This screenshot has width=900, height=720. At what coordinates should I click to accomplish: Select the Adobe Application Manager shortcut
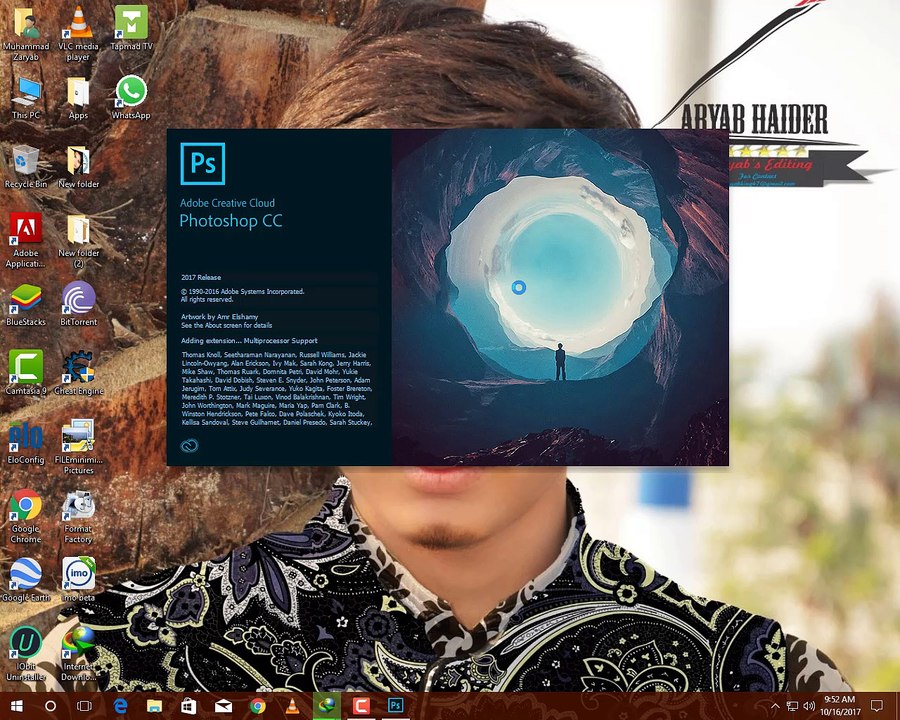point(25,230)
